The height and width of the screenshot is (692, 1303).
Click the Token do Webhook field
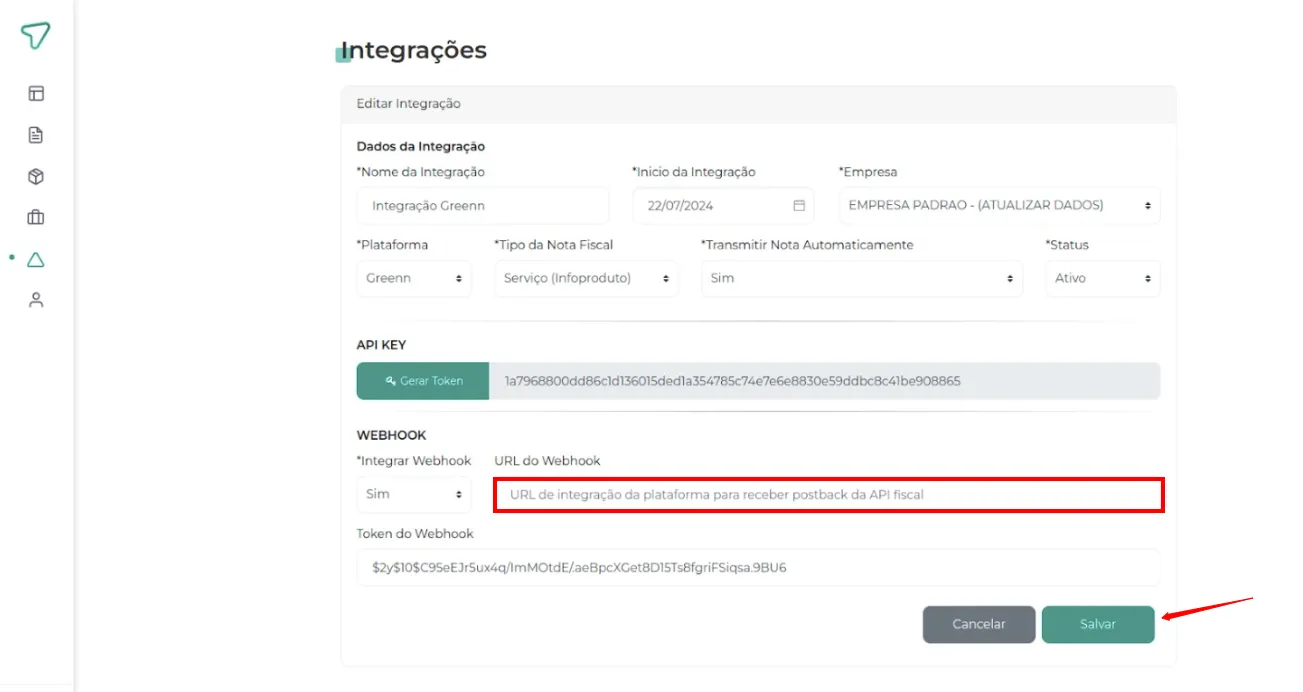(758, 568)
